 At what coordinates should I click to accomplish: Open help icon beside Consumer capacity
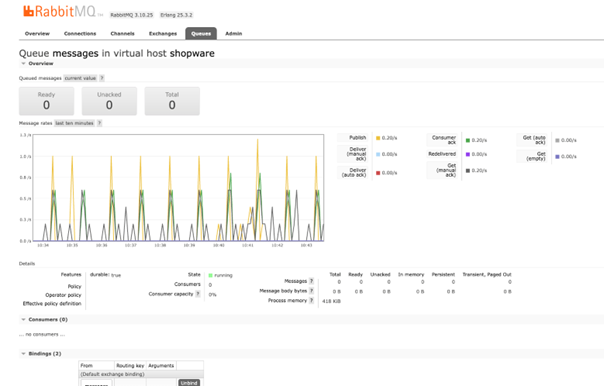point(198,294)
